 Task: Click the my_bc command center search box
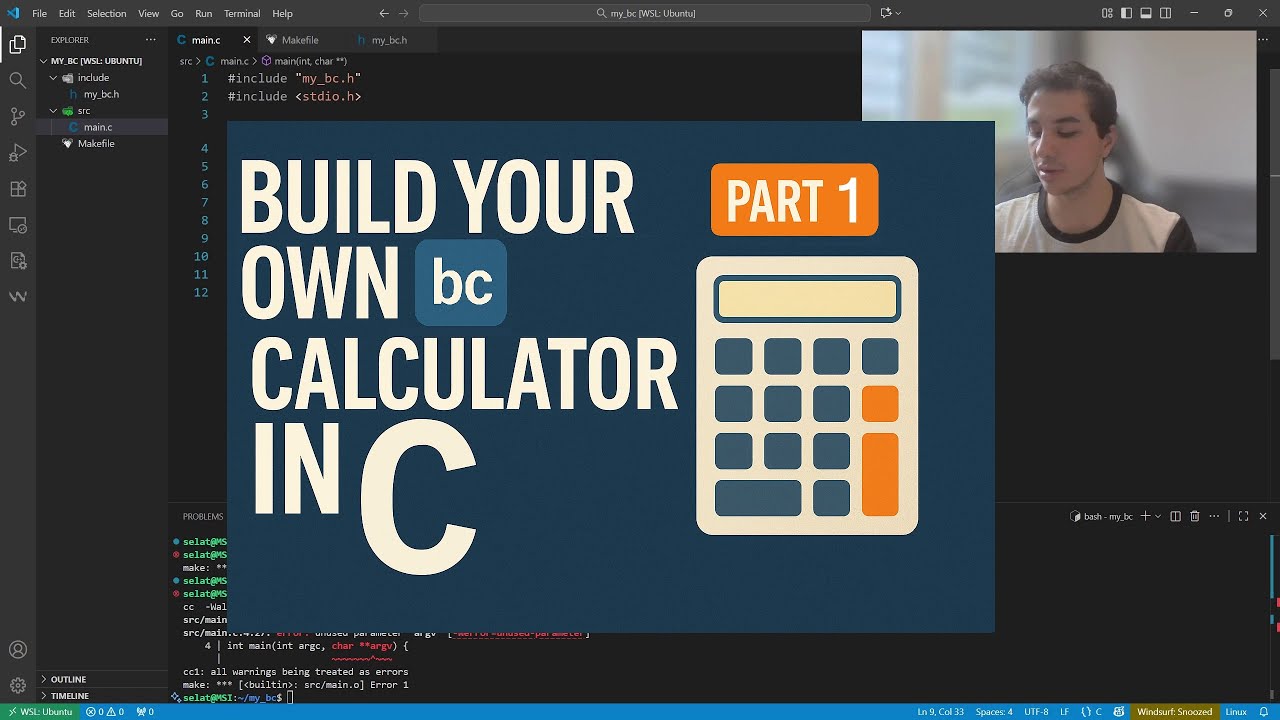click(645, 13)
